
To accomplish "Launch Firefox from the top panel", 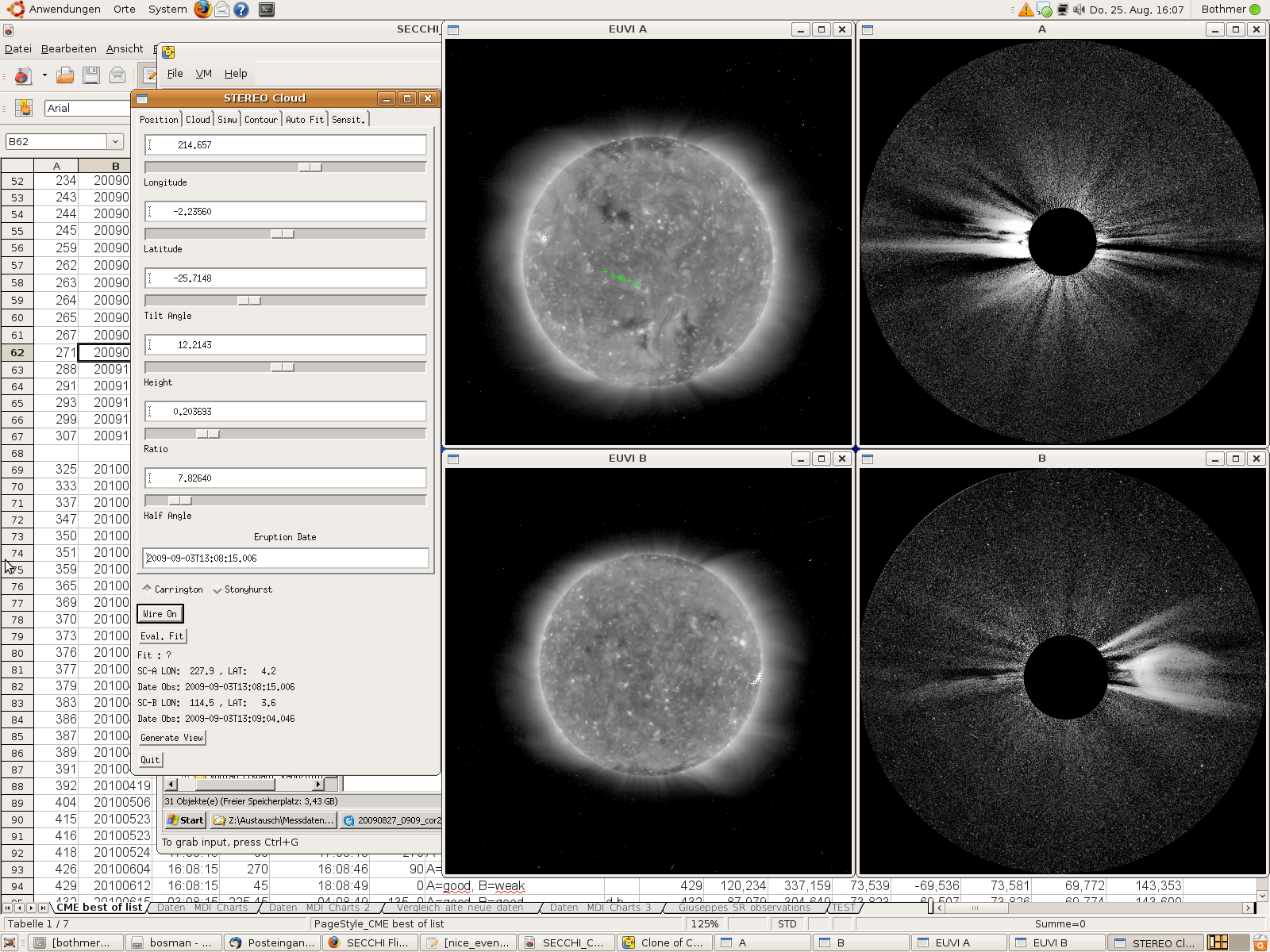I will (x=203, y=10).
